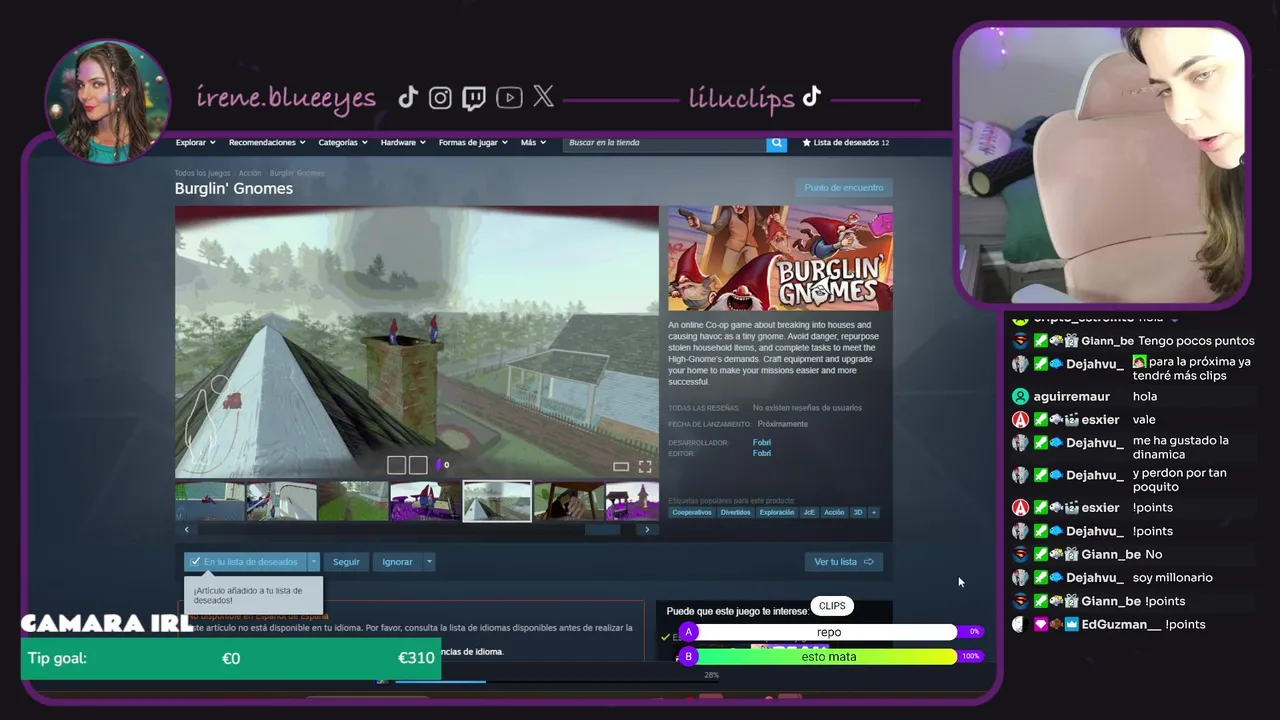The image size is (1280, 720).
Task: Click the 'soy millonario' chat message
Action: pos(1172,578)
